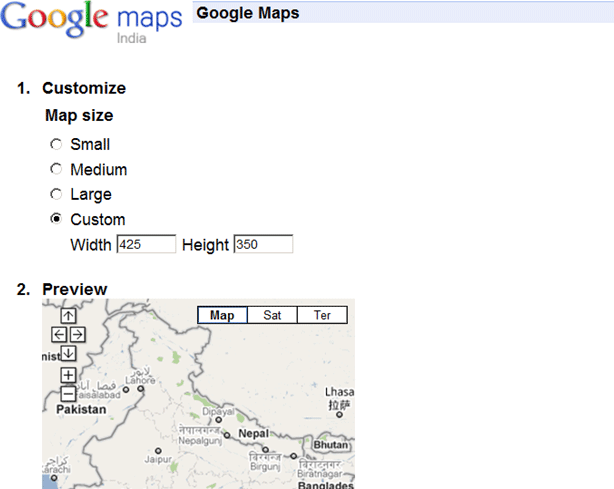
Task: Click the Nepalgunj city marker
Action: pyautogui.click(x=227, y=435)
